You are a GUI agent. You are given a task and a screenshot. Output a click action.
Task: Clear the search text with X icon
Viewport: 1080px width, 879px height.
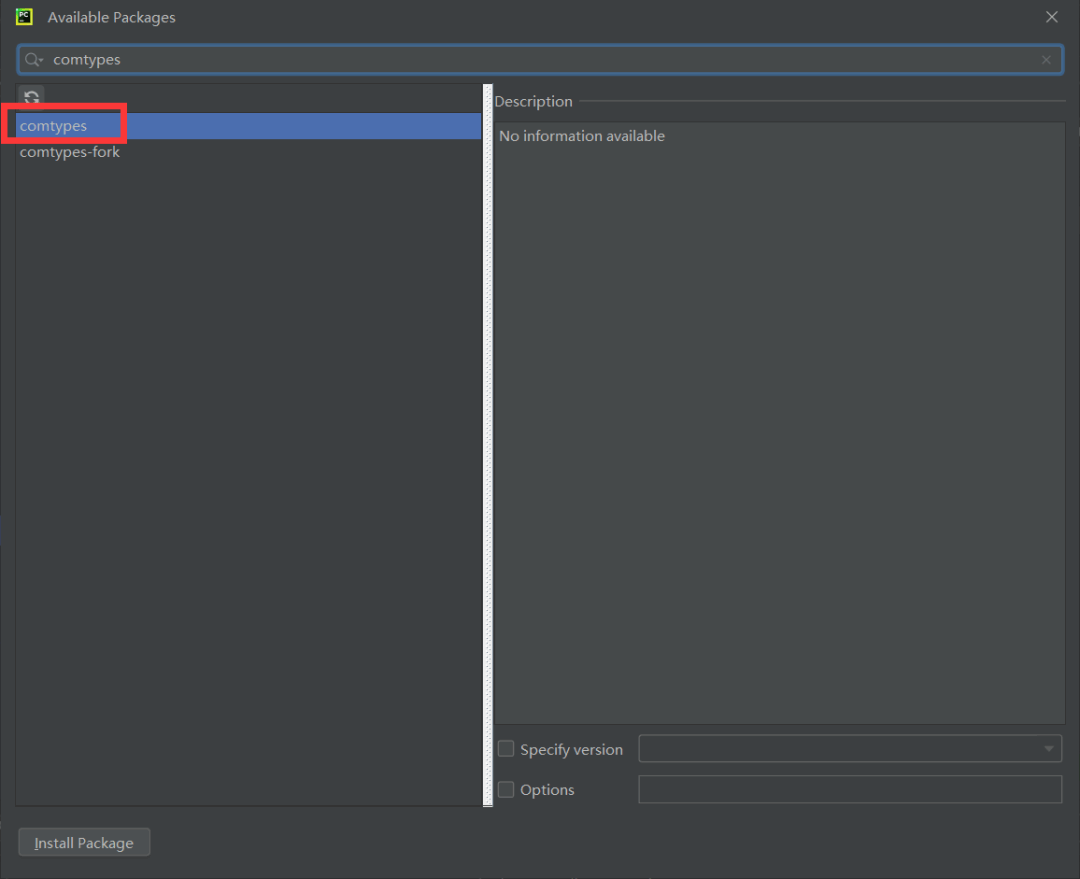1046,60
